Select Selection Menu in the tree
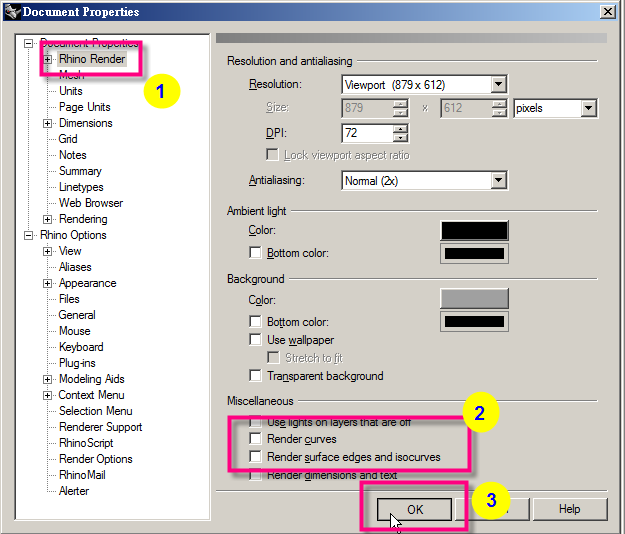This screenshot has height=534, width=625. pos(96,411)
